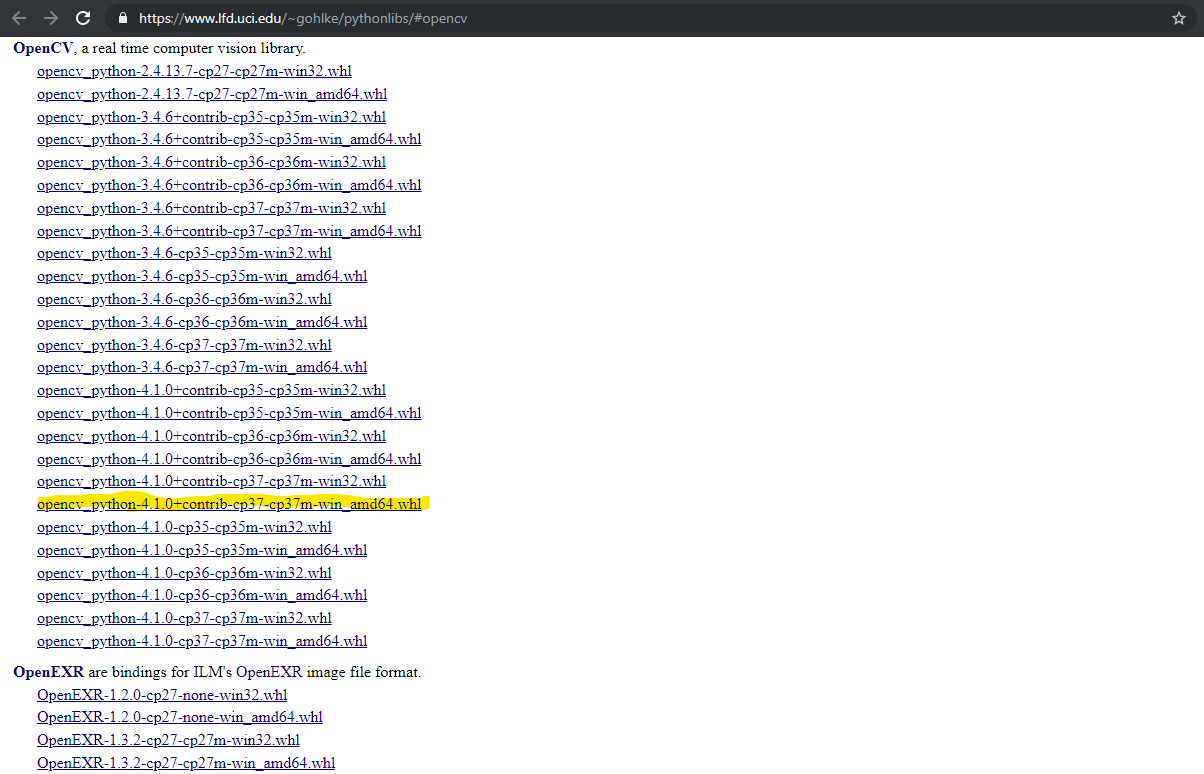
Task: Bookmark this page with the star icon
Action: 1179,18
